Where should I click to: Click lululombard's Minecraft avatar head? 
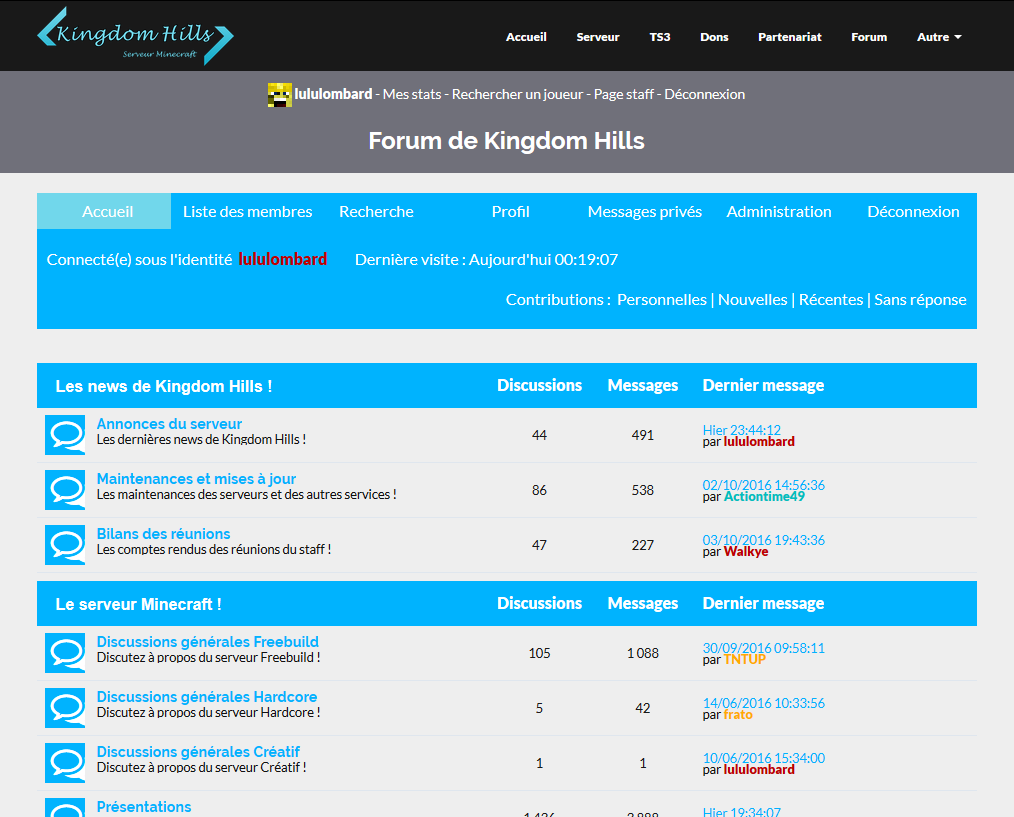pyautogui.click(x=279, y=95)
